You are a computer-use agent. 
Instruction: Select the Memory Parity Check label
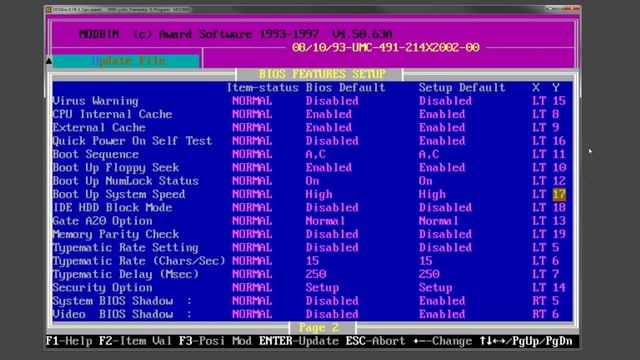[116, 234]
